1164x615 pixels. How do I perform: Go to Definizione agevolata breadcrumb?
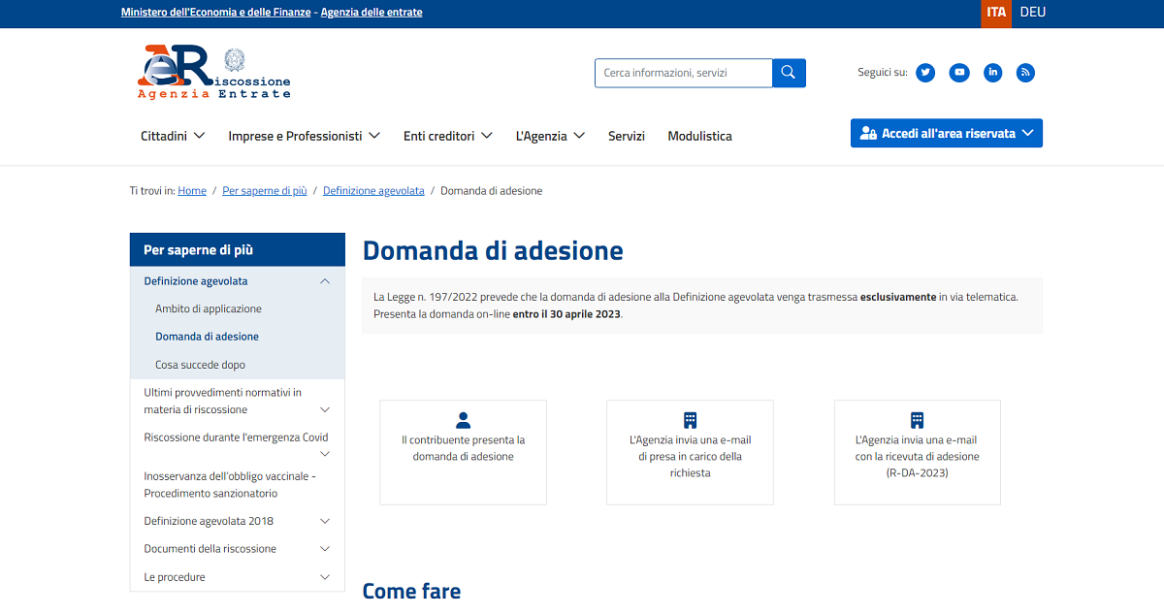coord(373,191)
